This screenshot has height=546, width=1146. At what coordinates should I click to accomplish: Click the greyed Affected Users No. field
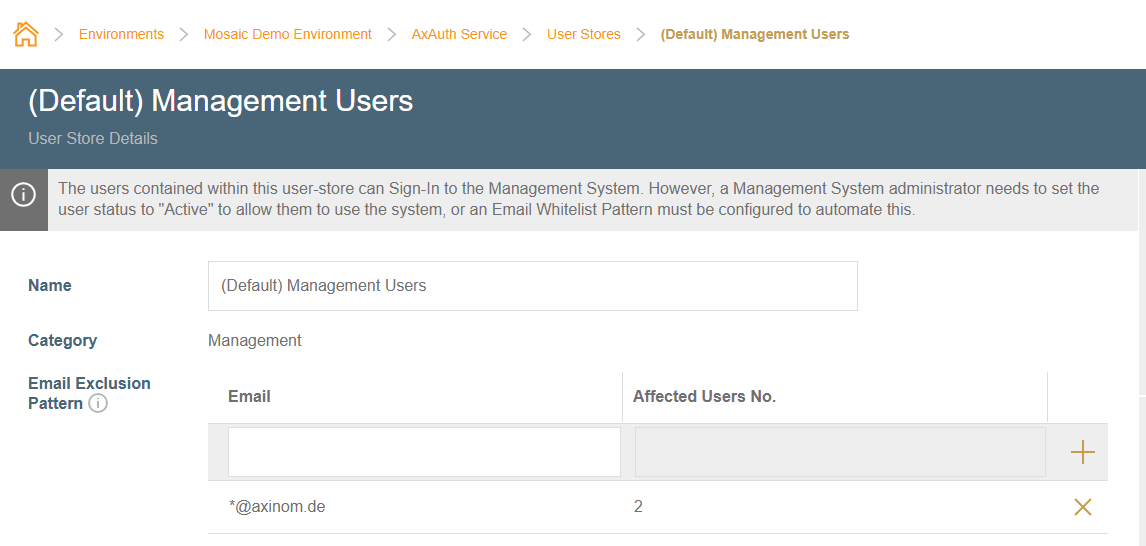click(x=839, y=452)
